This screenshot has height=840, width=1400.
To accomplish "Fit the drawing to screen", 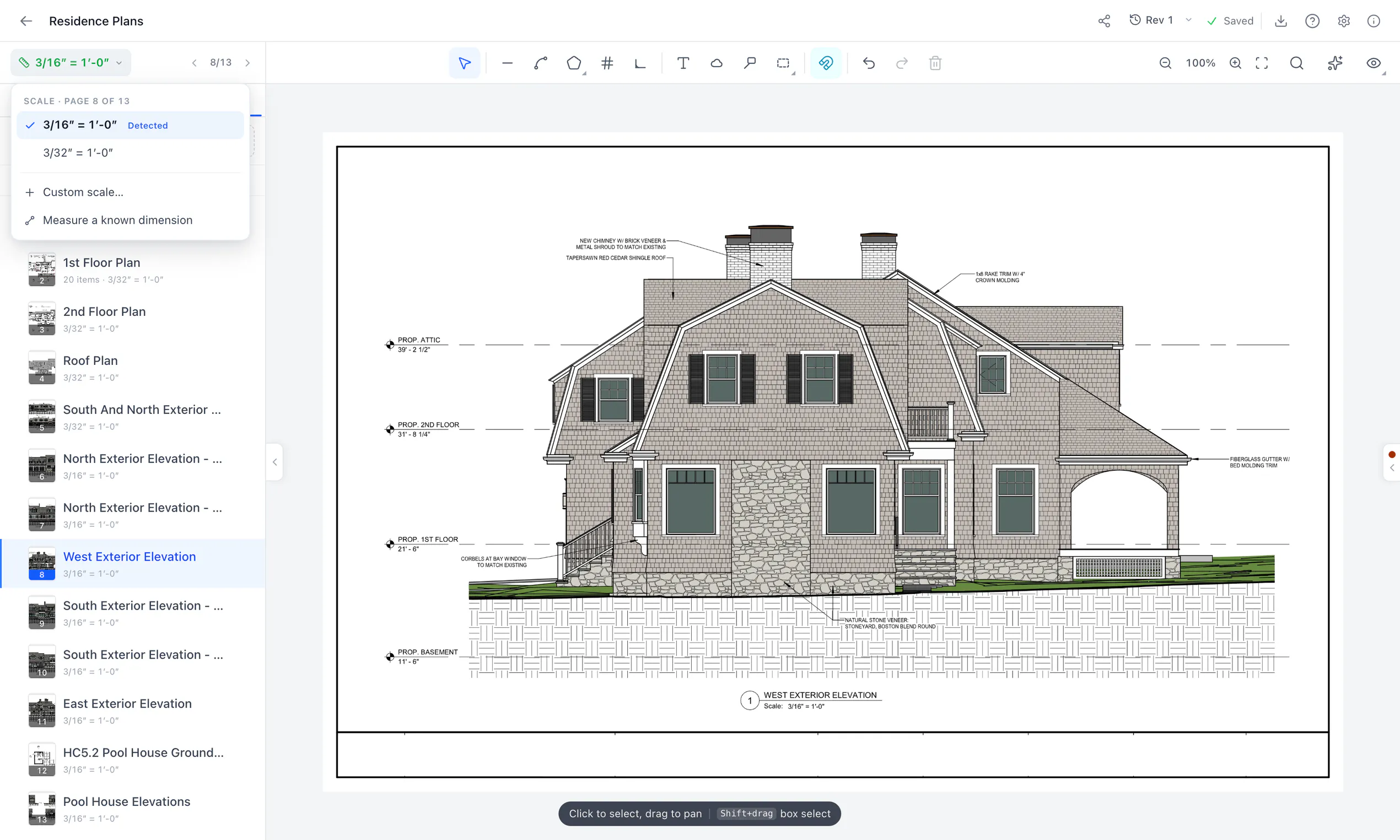I will coord(1262,63).
